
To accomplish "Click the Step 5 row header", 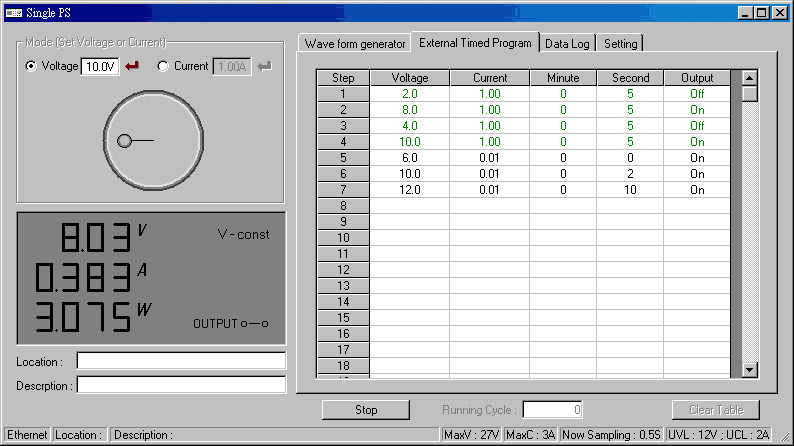I will point(343,158).
